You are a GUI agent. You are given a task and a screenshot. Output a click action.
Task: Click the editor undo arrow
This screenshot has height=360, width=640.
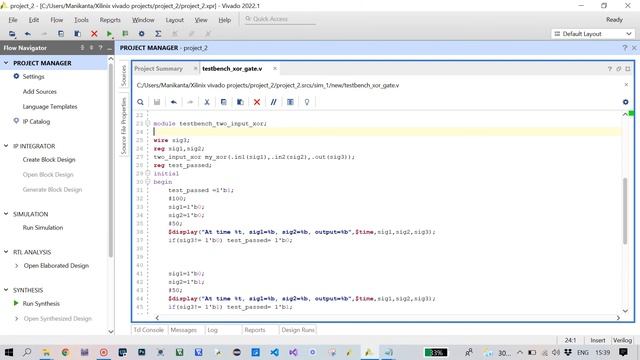coord(174,102)
